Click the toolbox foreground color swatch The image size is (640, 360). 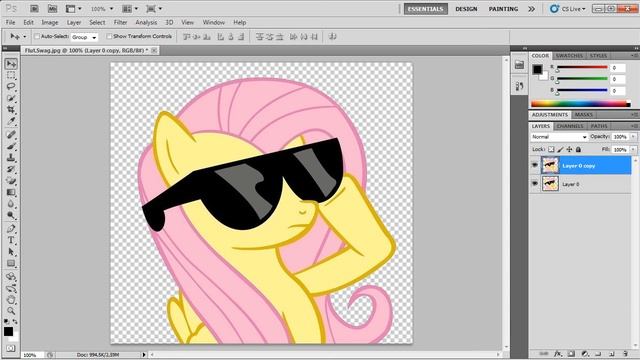pyautogui.click(x=8, y=331)
